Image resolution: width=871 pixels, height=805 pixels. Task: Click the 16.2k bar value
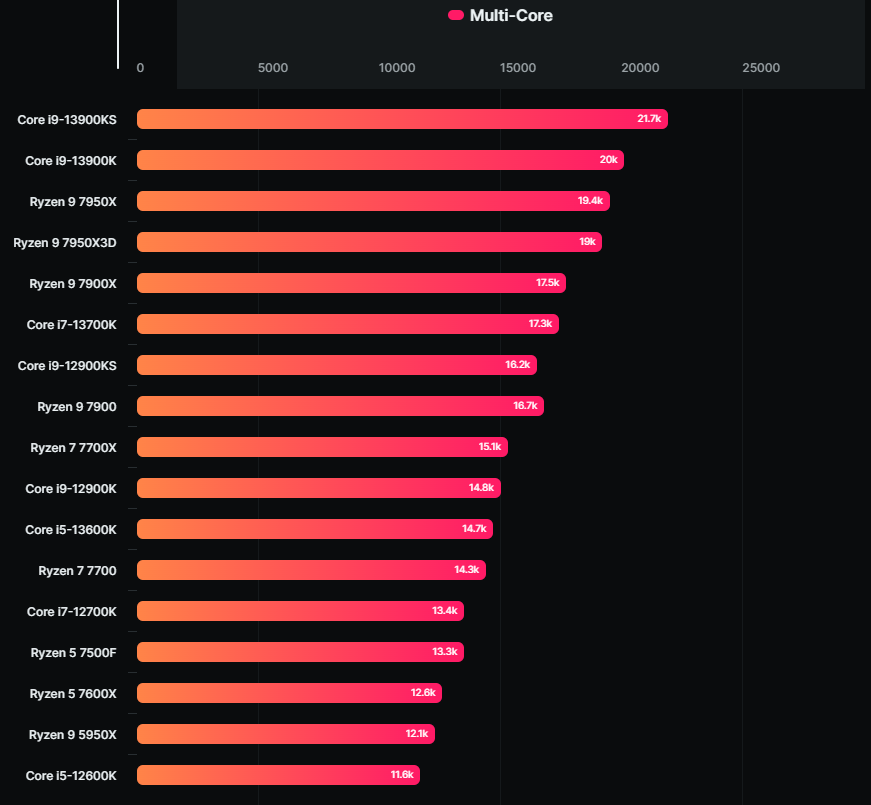517,365
